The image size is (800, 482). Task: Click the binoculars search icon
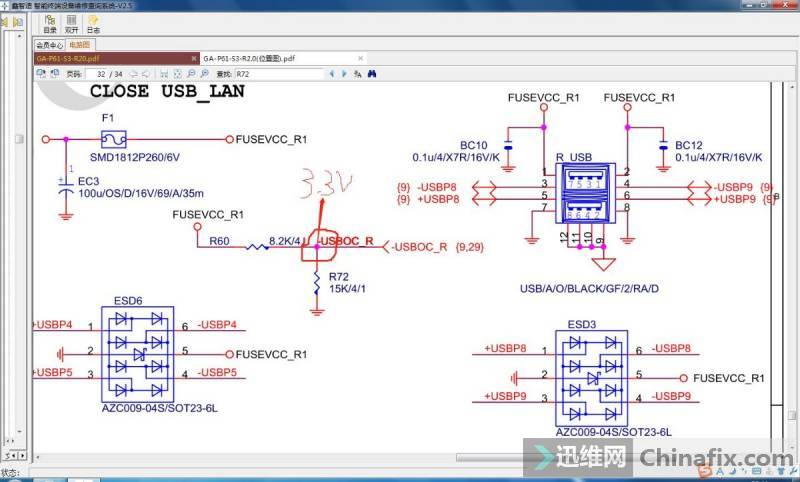tap(371, 74)
